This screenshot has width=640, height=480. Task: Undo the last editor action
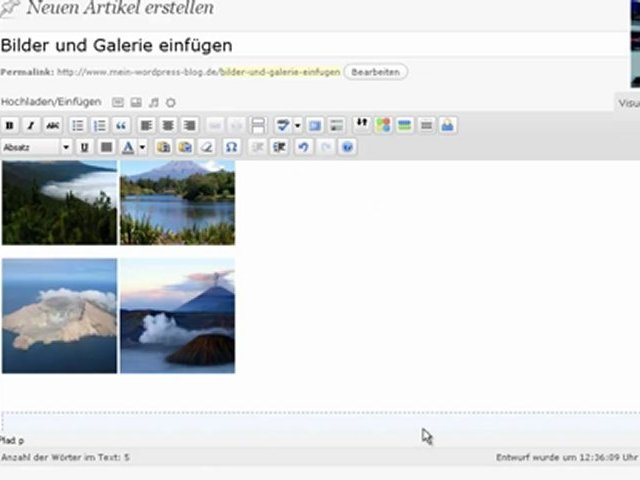pos(302,147)
